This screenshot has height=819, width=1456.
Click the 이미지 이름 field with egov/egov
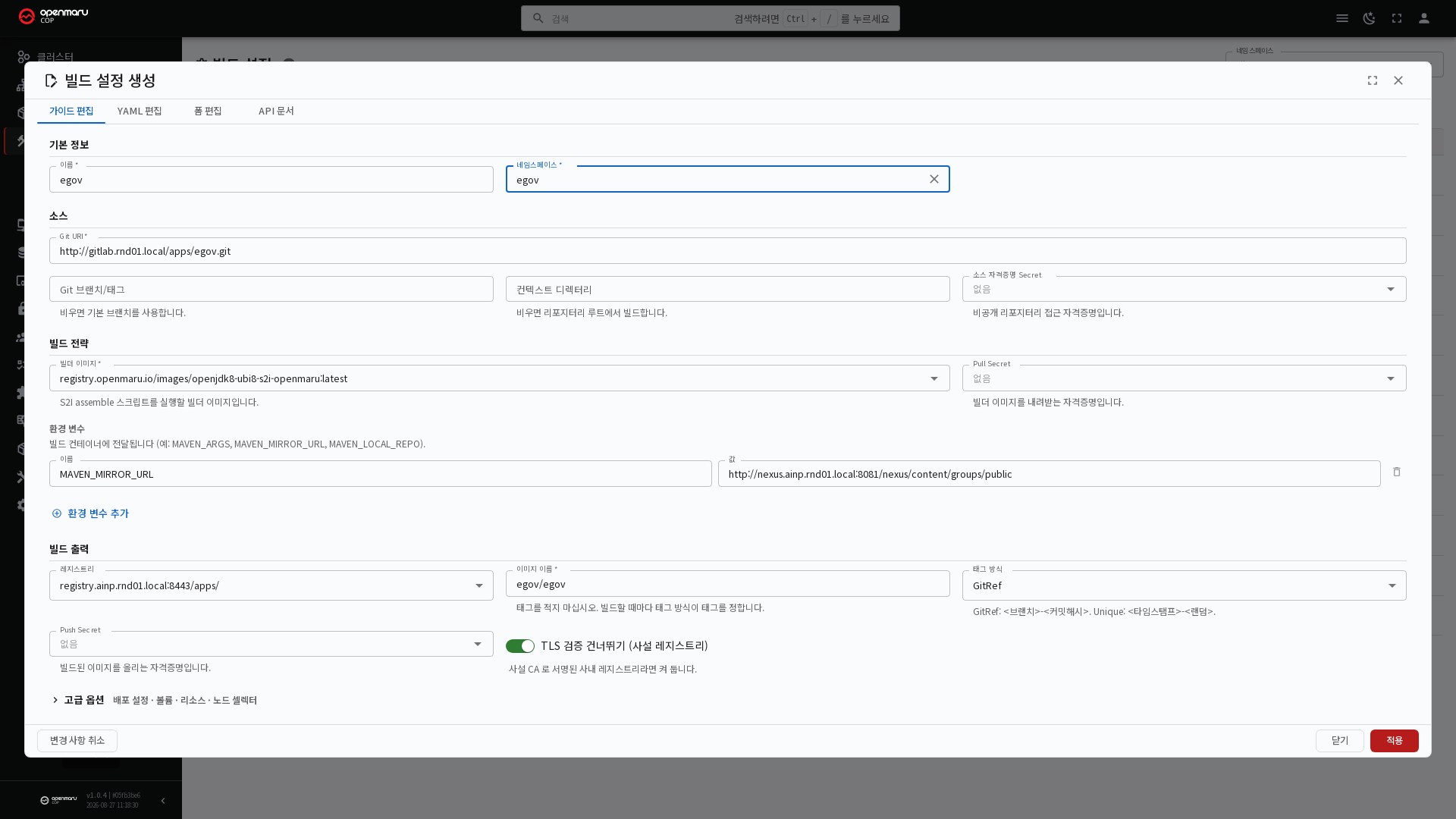(728, 584)
